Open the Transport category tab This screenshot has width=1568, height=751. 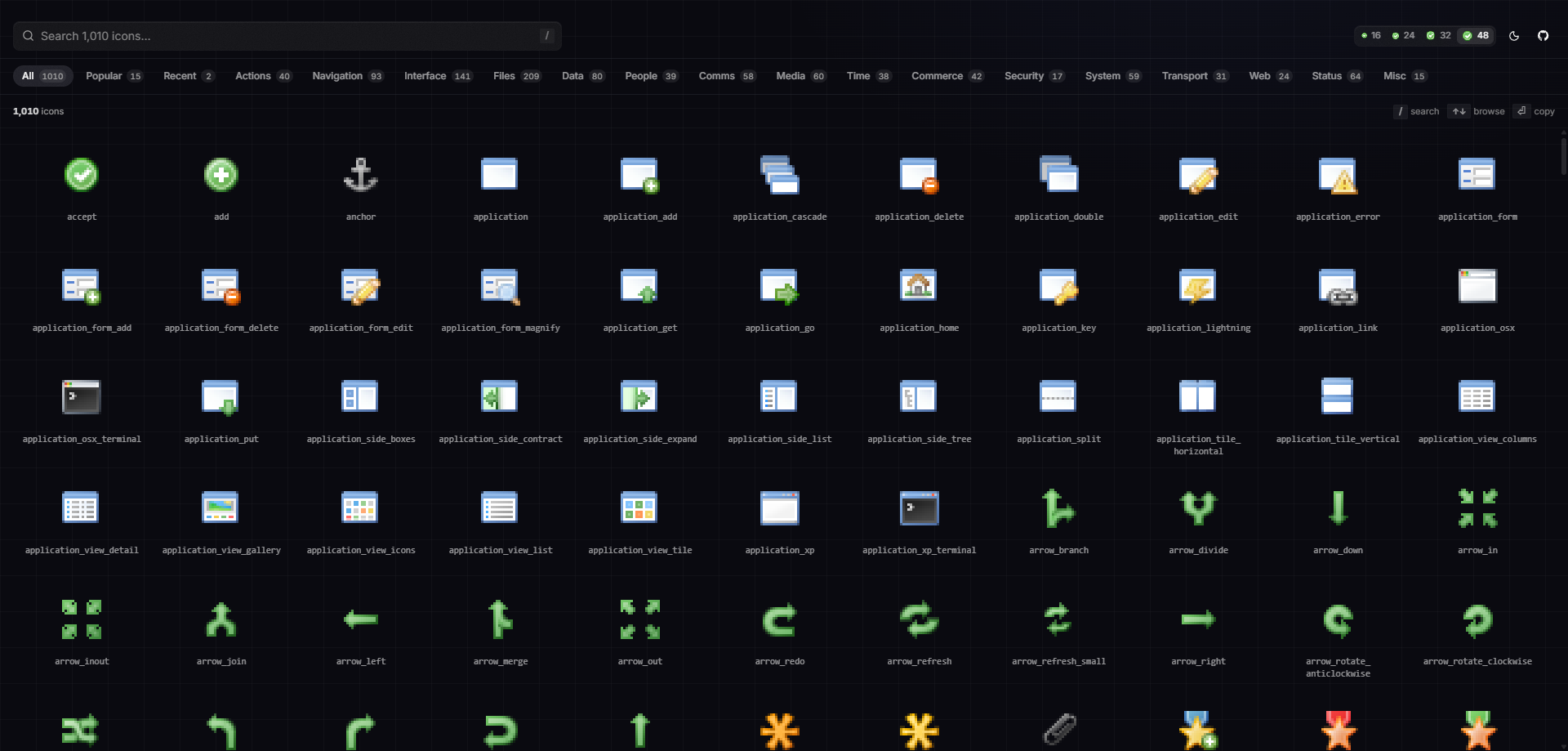[x=1195, y=76]
